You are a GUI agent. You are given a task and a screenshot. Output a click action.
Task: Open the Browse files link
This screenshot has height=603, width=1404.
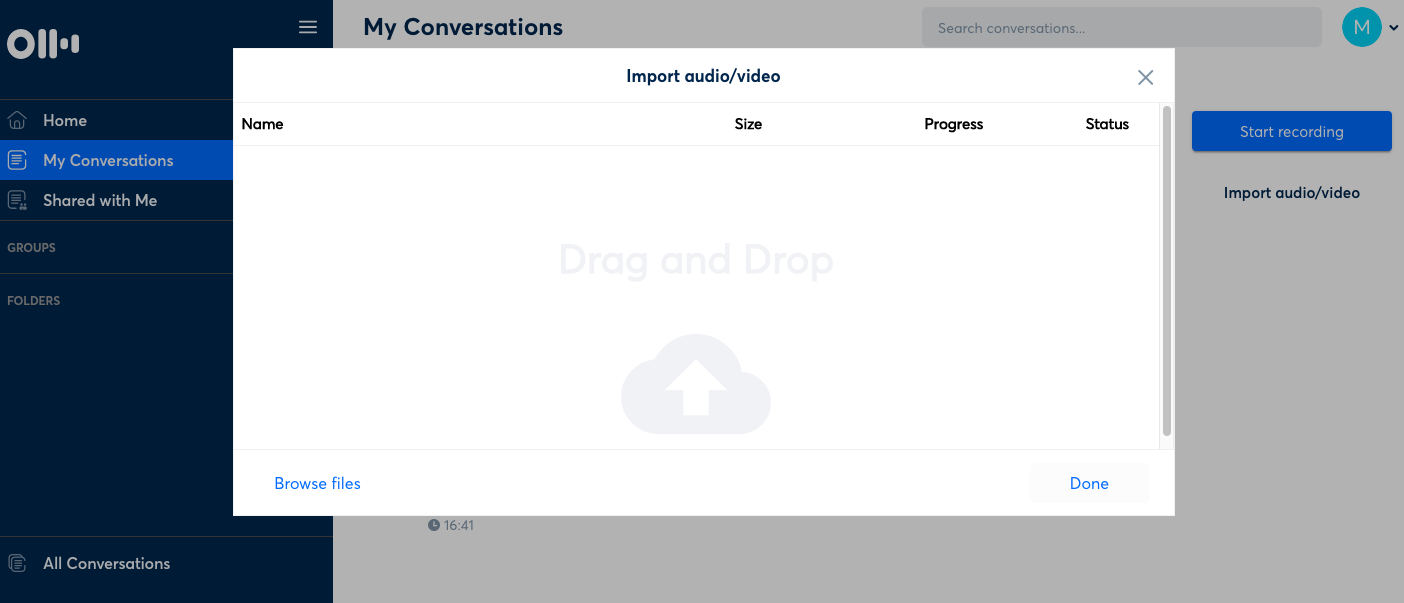pos(317,483)
